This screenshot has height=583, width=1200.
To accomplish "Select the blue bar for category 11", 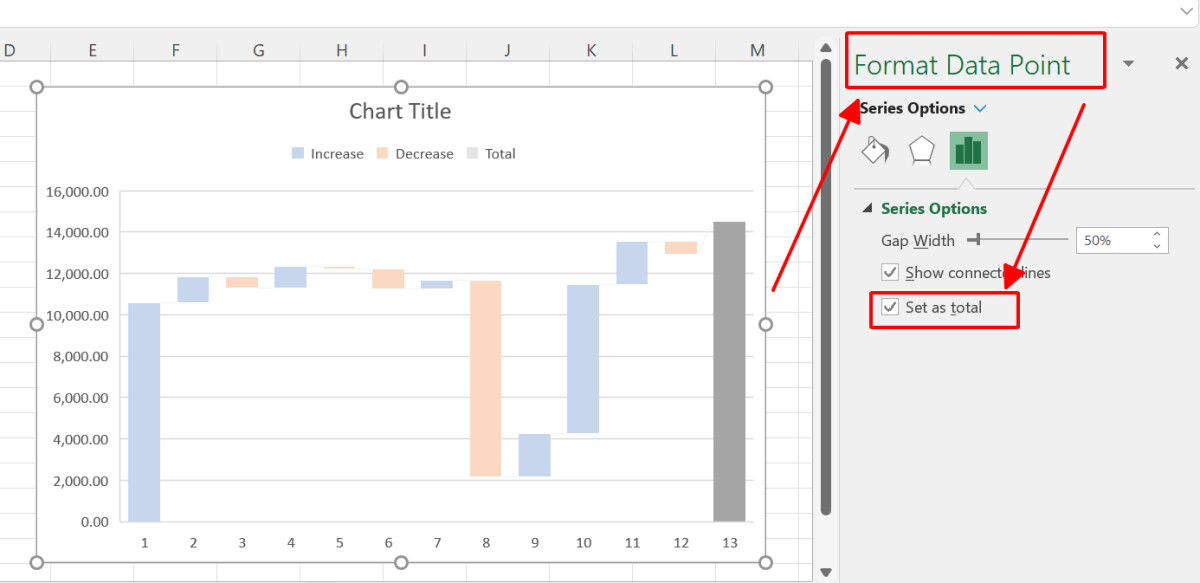I will [632, 263].
